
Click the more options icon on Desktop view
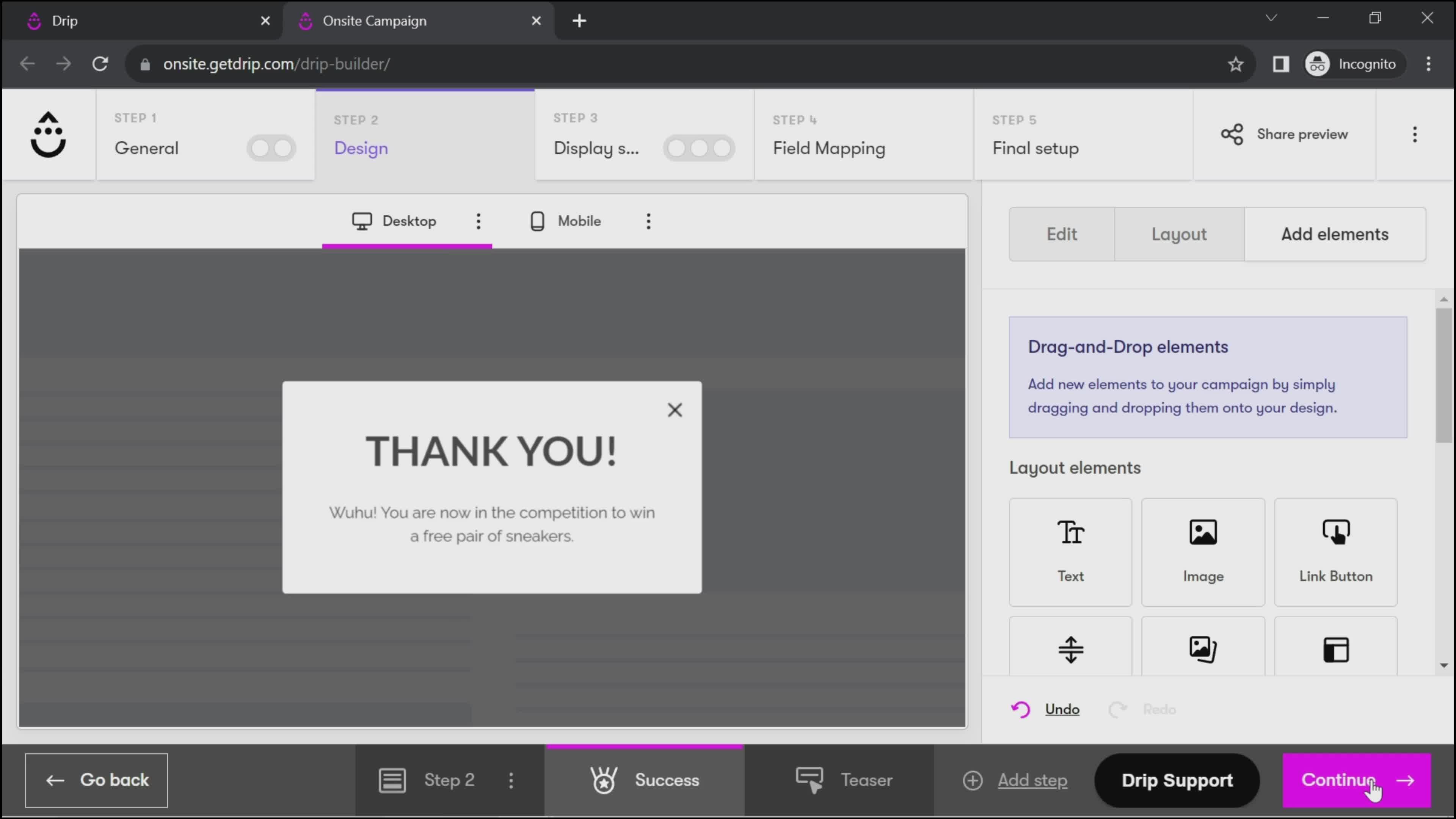[478, 221]
